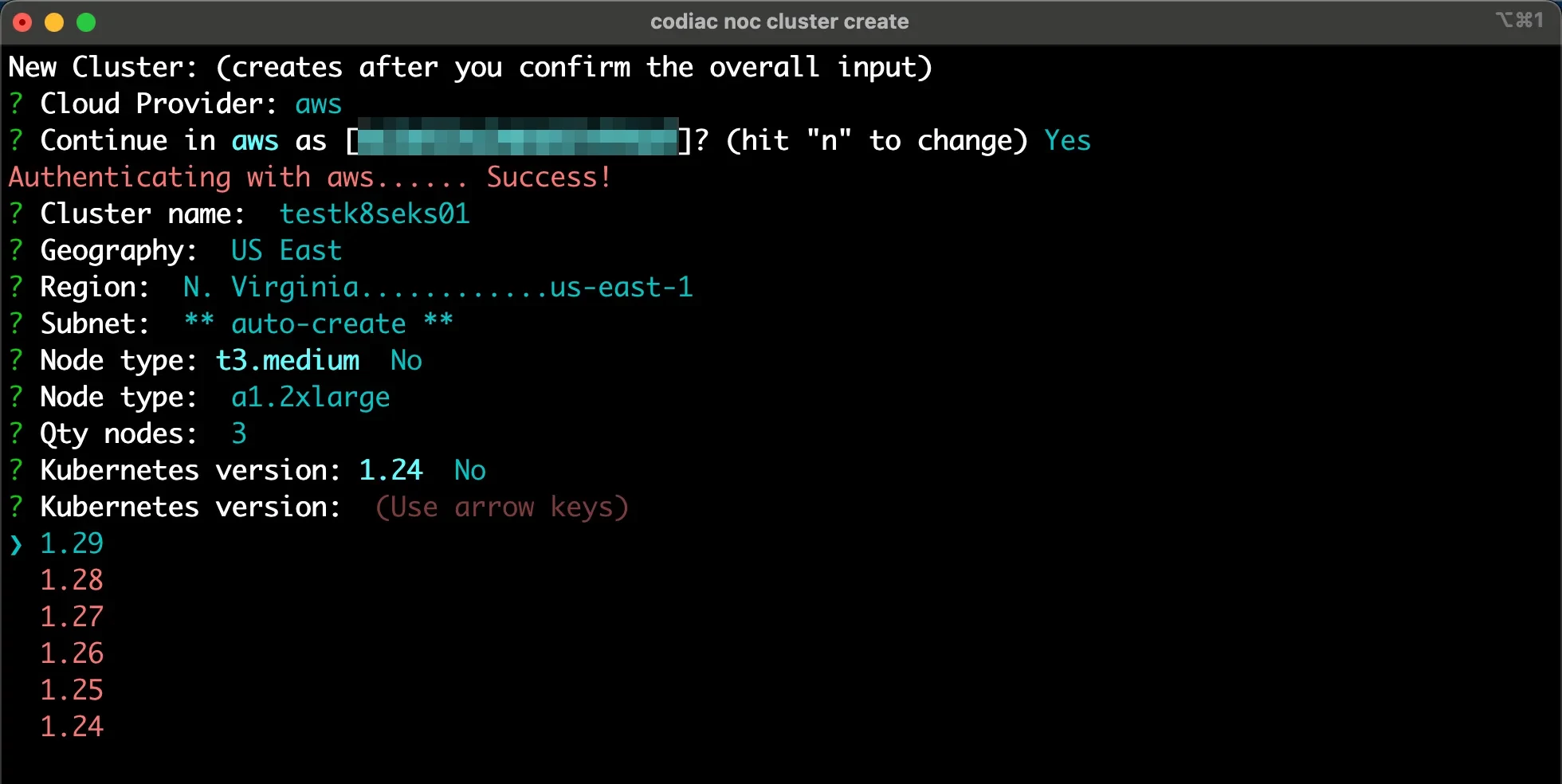Image resolution: width=1562 pixels, height=784 pixels.
Task: Select Kubernetes version 1.29 option
Action: pyautogui.click(x=72, y=543)
